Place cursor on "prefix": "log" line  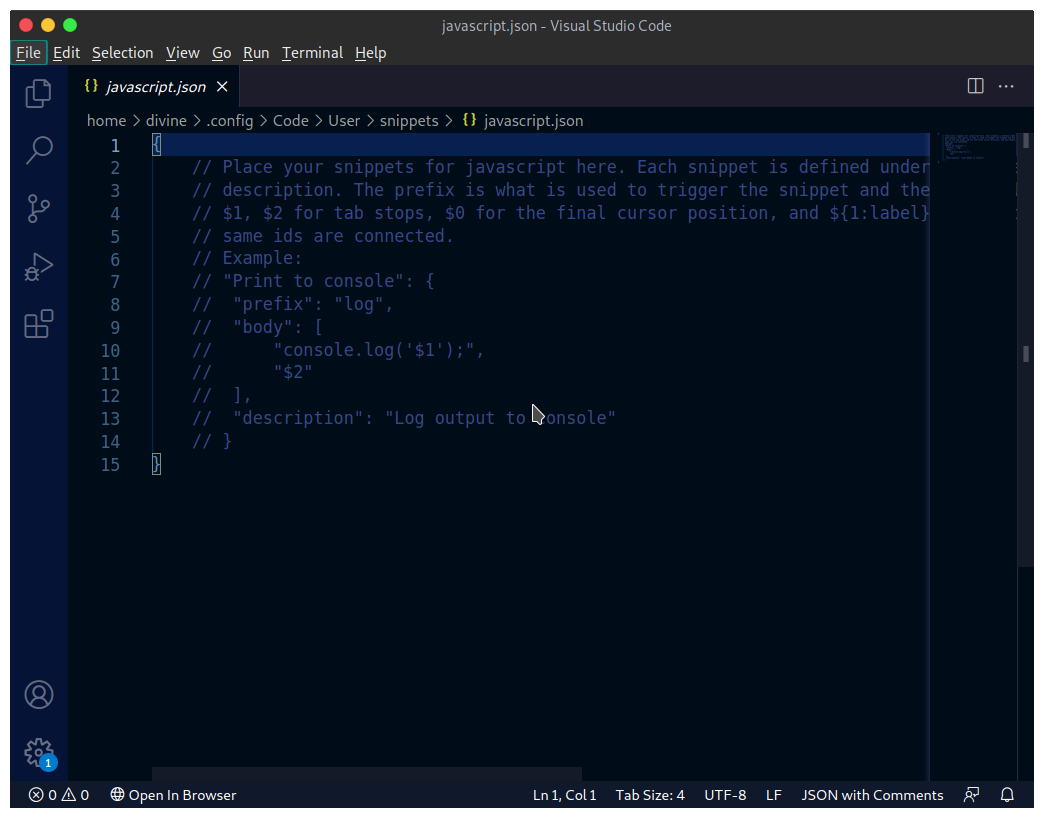point(294,304)
